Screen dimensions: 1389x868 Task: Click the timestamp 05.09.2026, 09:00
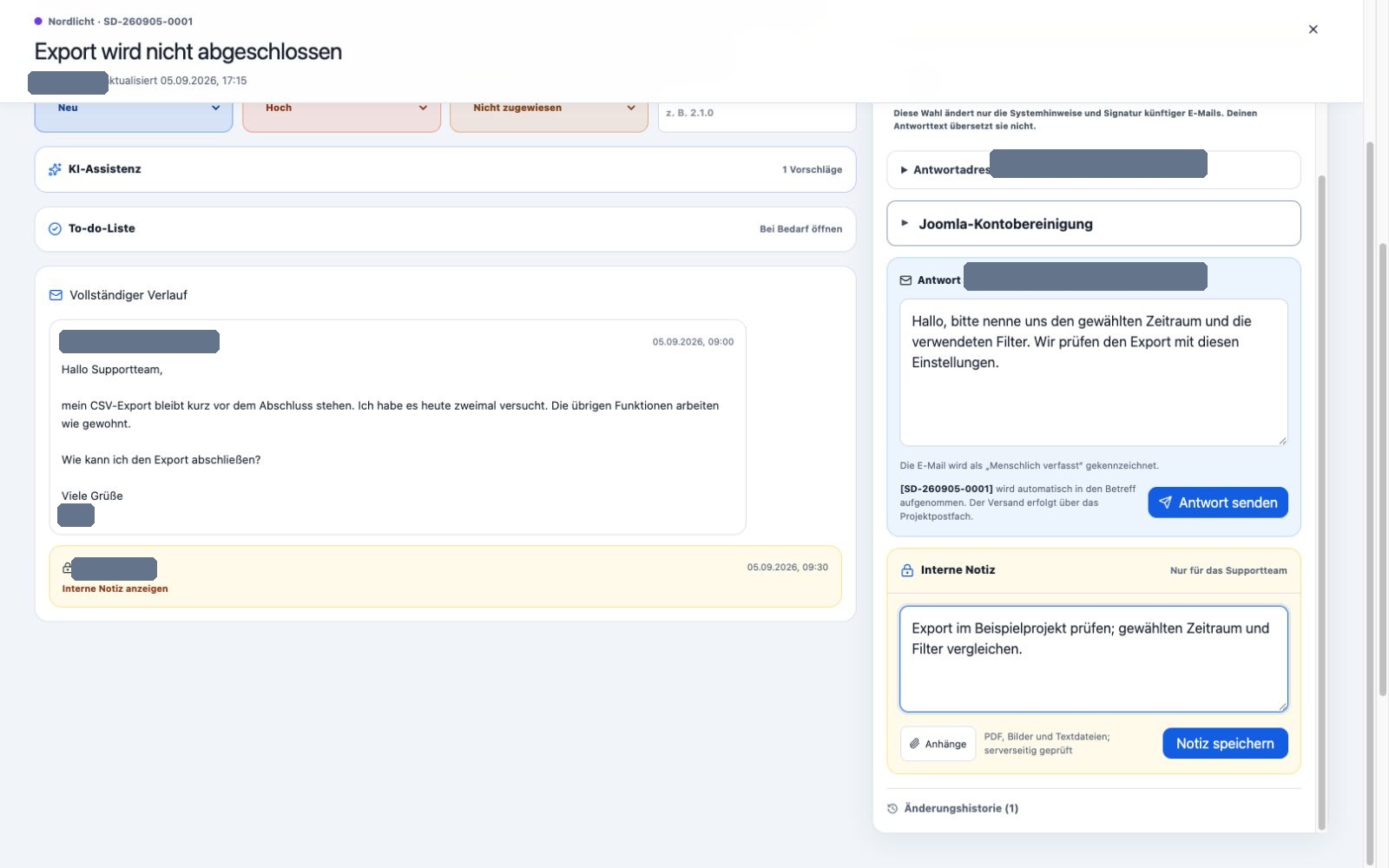point(693,342)
